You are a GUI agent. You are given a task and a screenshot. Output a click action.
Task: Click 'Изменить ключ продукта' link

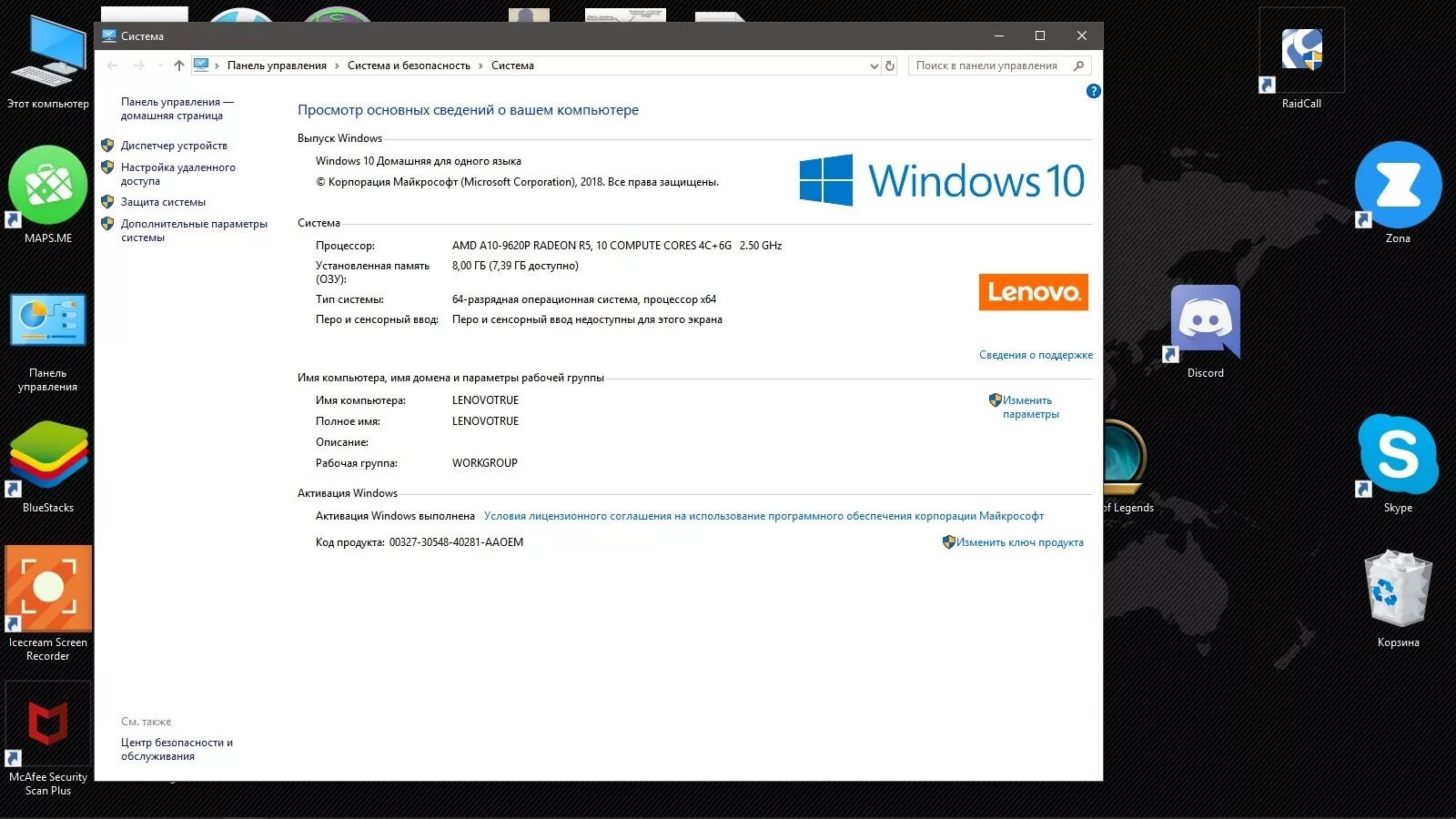[1019, 542]
